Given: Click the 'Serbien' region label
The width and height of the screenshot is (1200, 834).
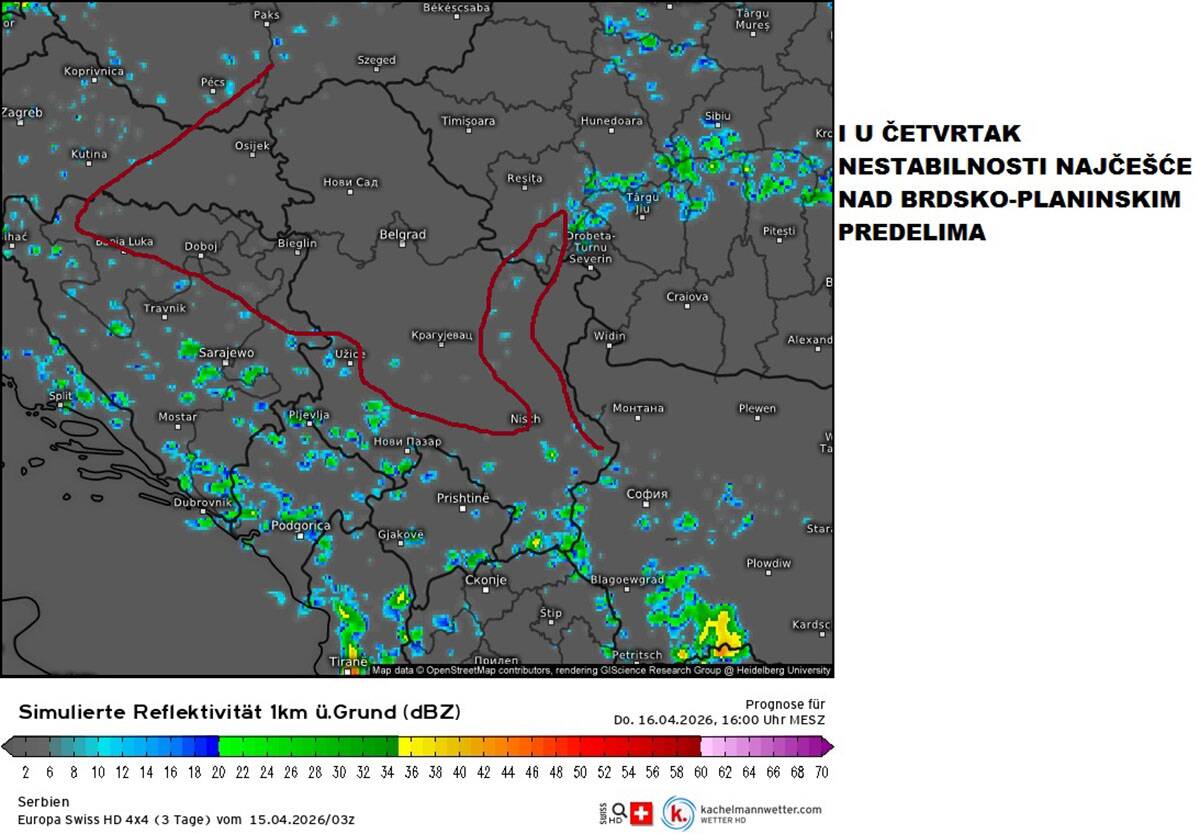Looking at the screenshot, I should click(x=42, y=802).
